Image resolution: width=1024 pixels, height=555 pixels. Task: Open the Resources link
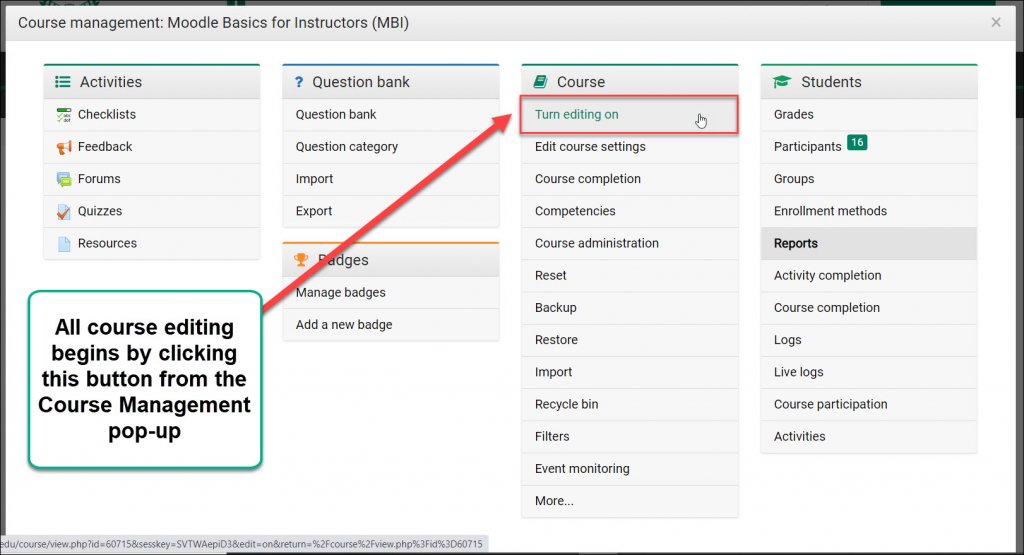[107, 243]
